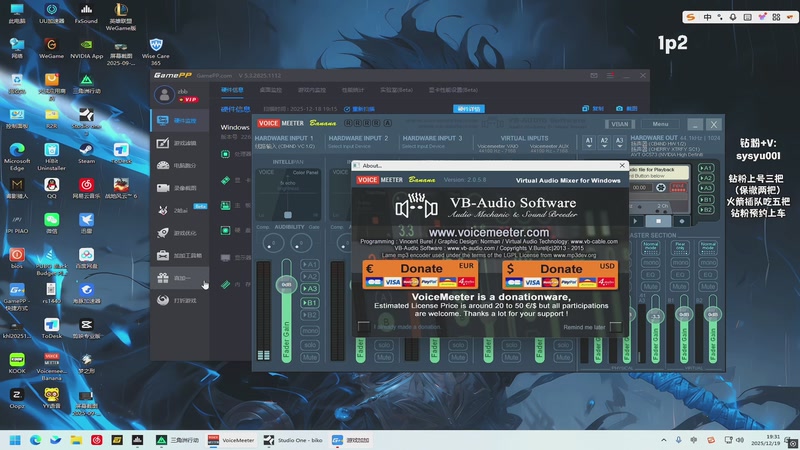
Task: Open the KOOK desktop shortcut
Action: pos(17,363)
